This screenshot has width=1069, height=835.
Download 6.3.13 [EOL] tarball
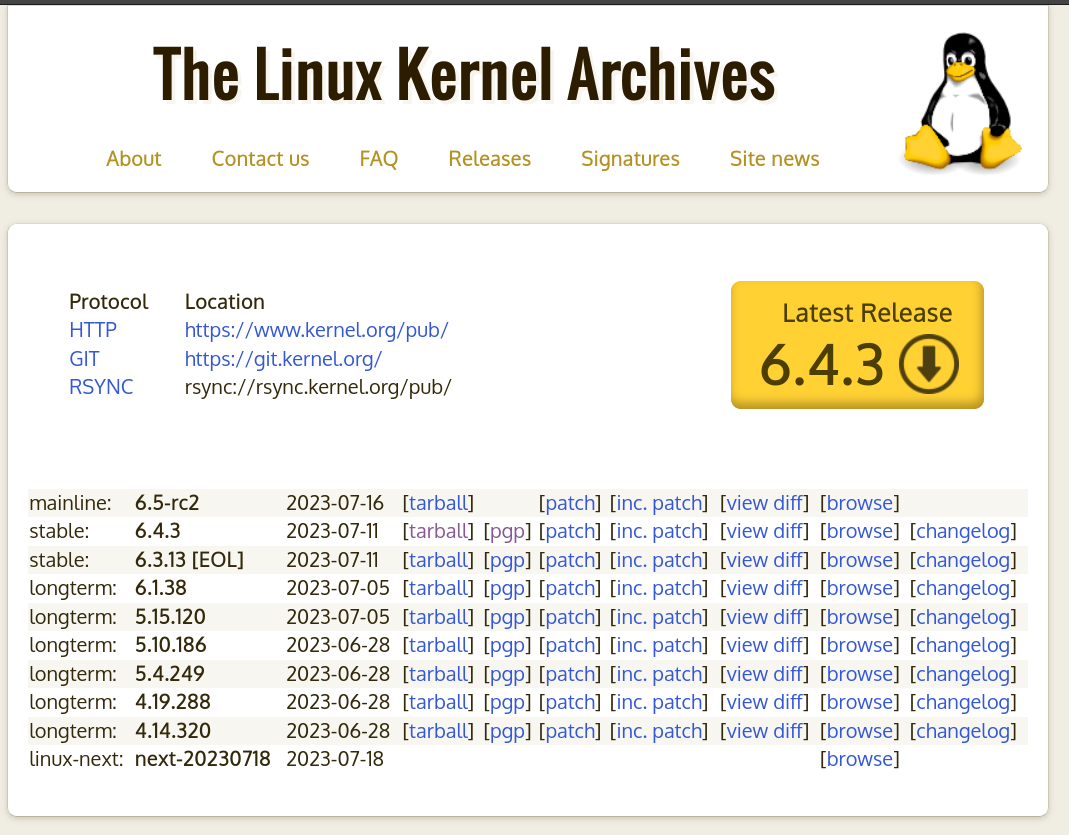pos(438,560)
